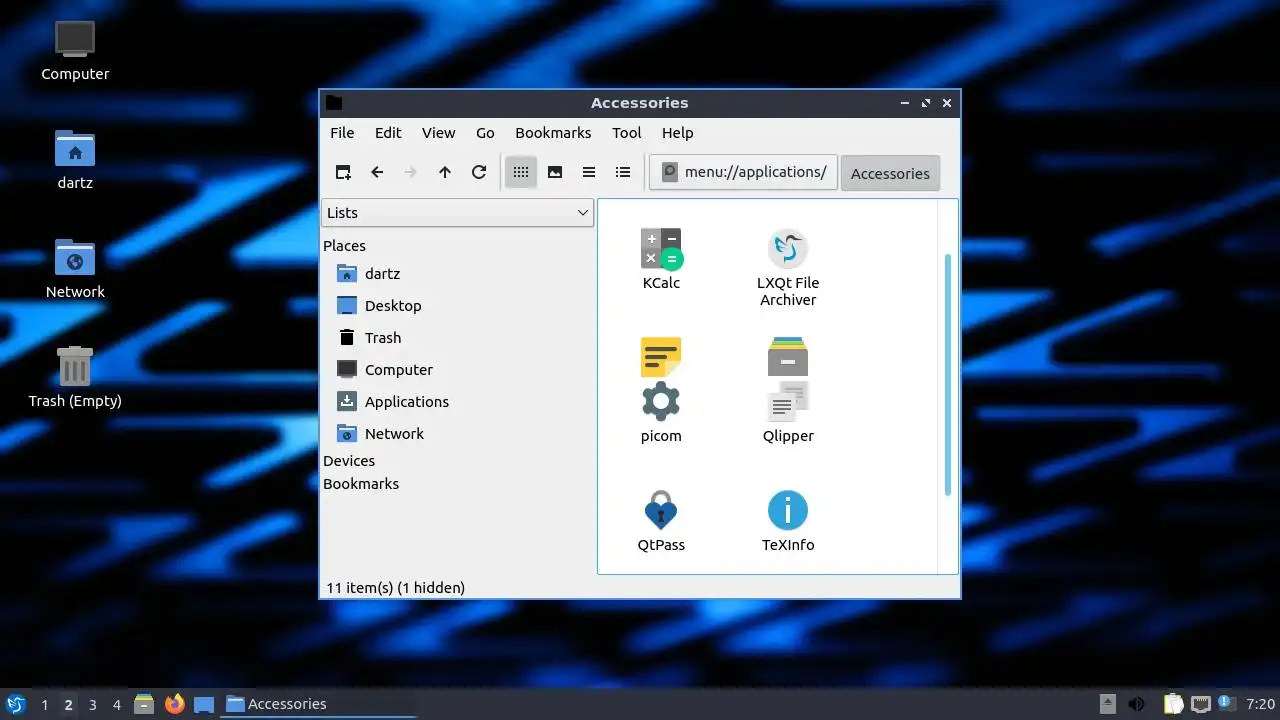
Task: Open the volume control tray icon
Action: [x=1137, y=704]
